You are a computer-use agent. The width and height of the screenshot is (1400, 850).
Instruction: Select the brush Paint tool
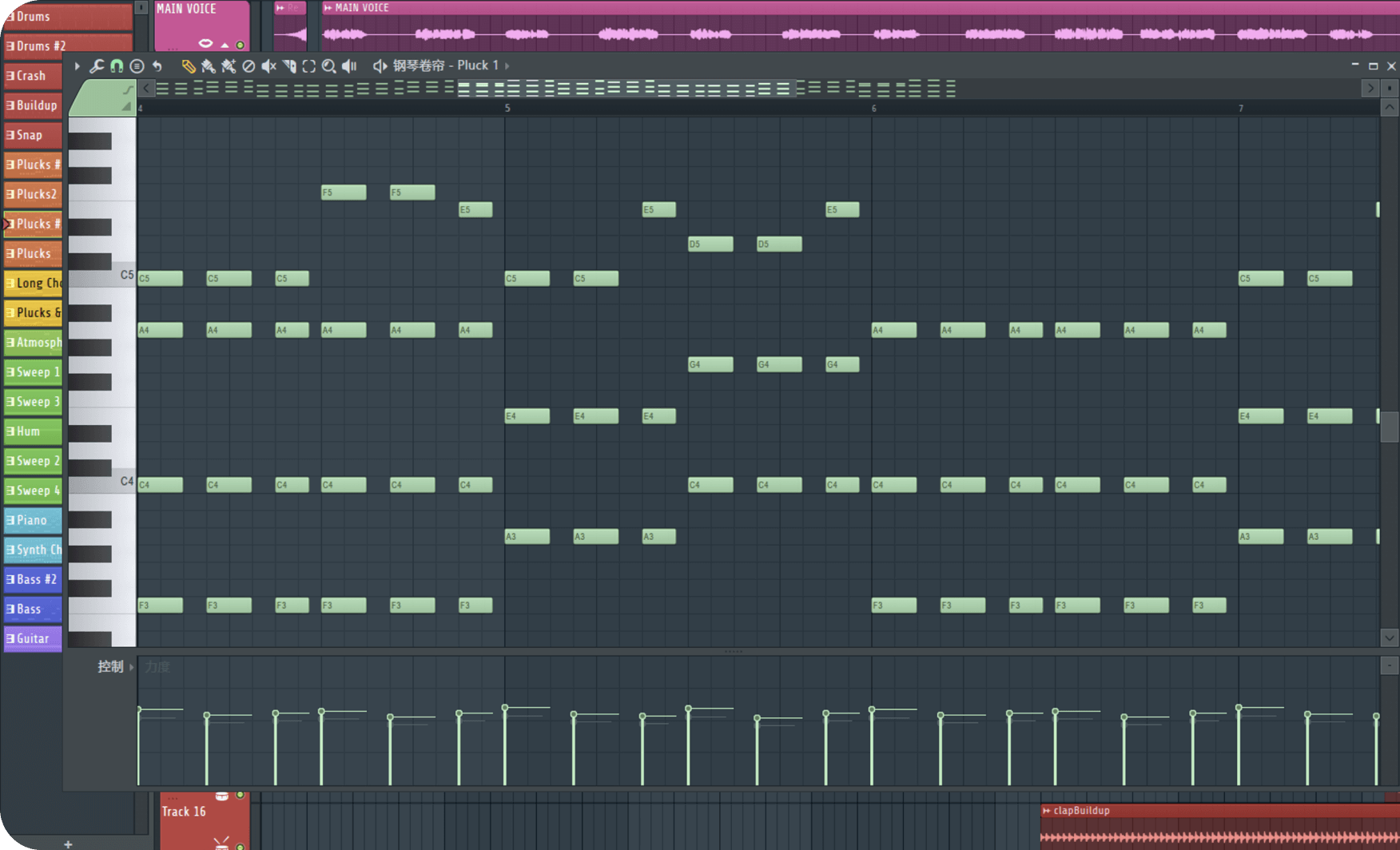click(208, 66)
